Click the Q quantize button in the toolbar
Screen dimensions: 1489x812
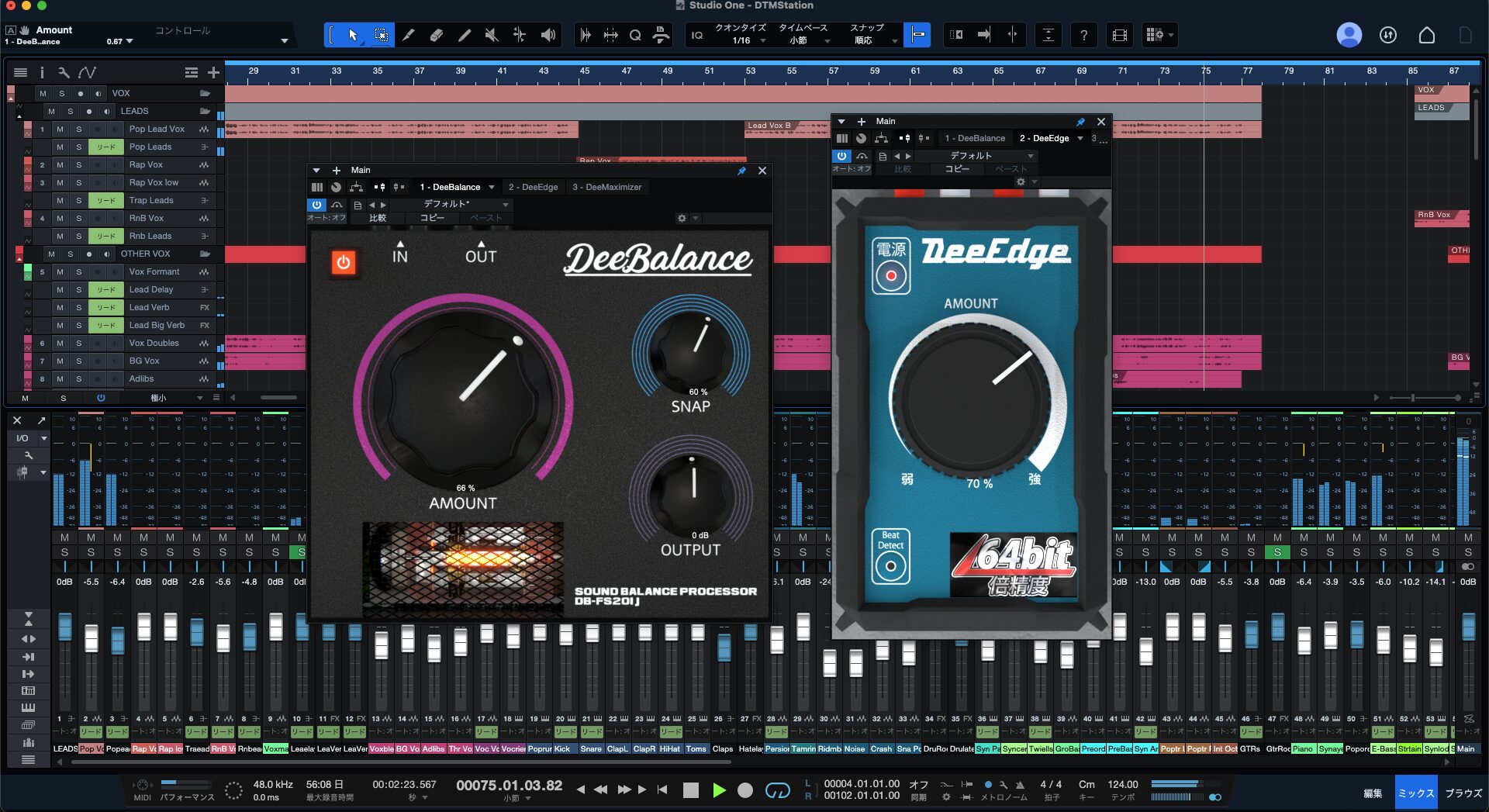(635, 35)
